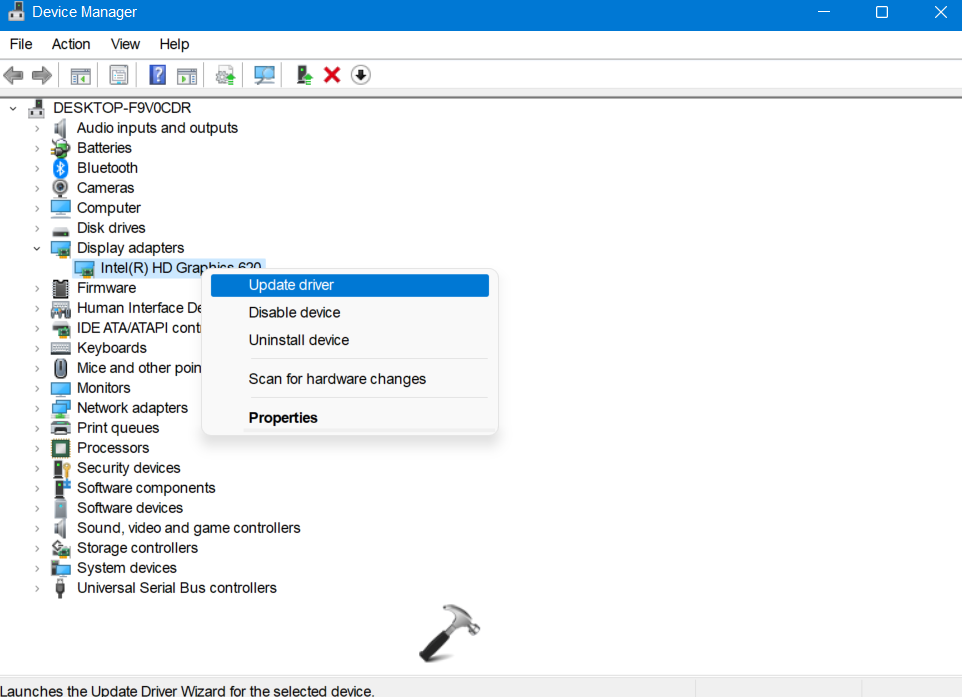Click the Disable device down-arrow toolbar icon

coord(361,75)
